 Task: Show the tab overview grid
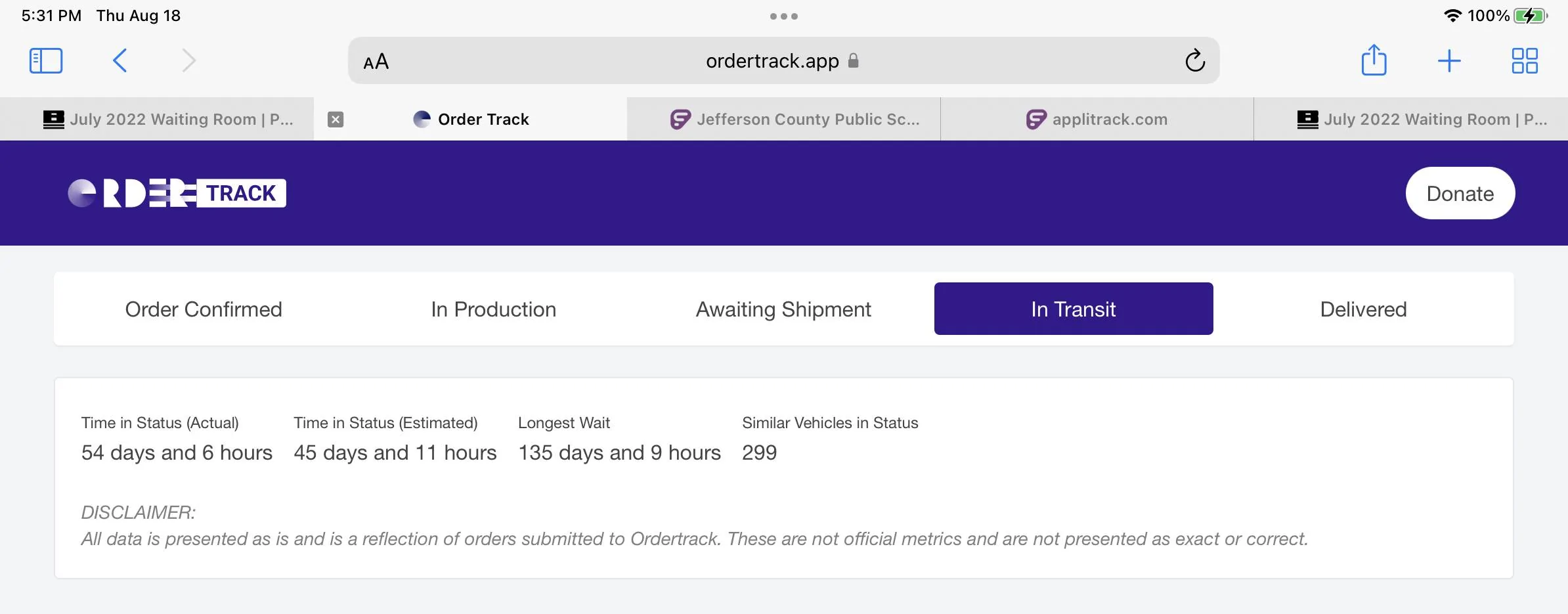click(1525, 61)
